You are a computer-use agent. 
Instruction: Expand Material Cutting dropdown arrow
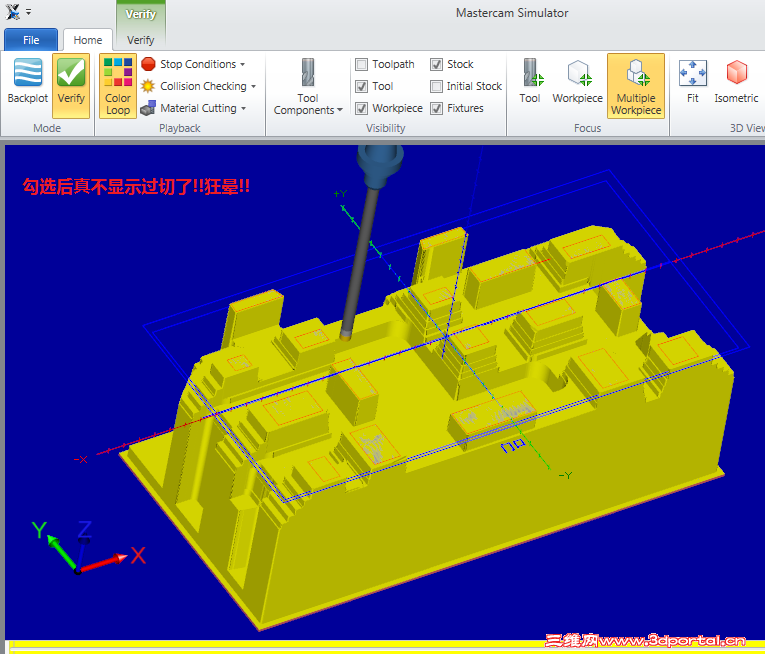[243, 108]
